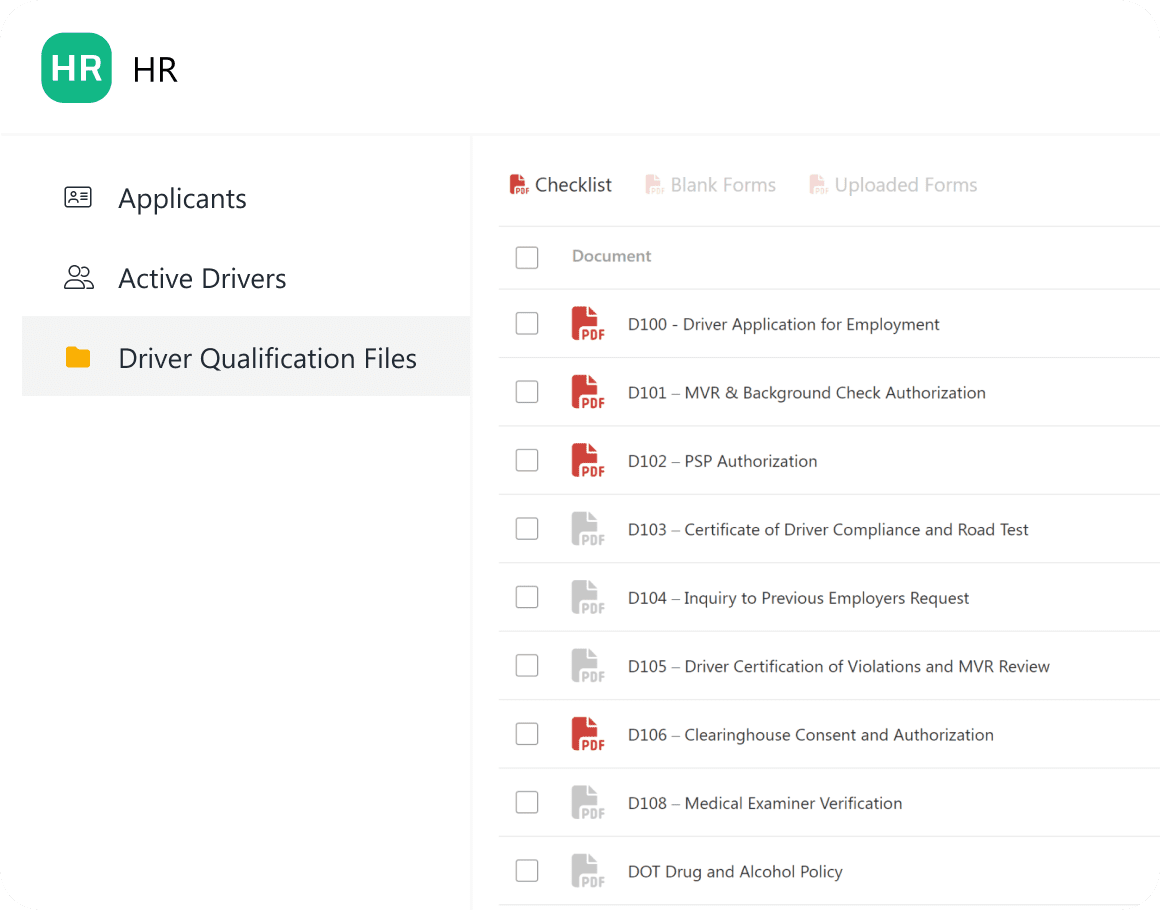Open the red PDF icon for D102
The height and width of the screenshot is (910, 1160).
click(x=588, y=460)
